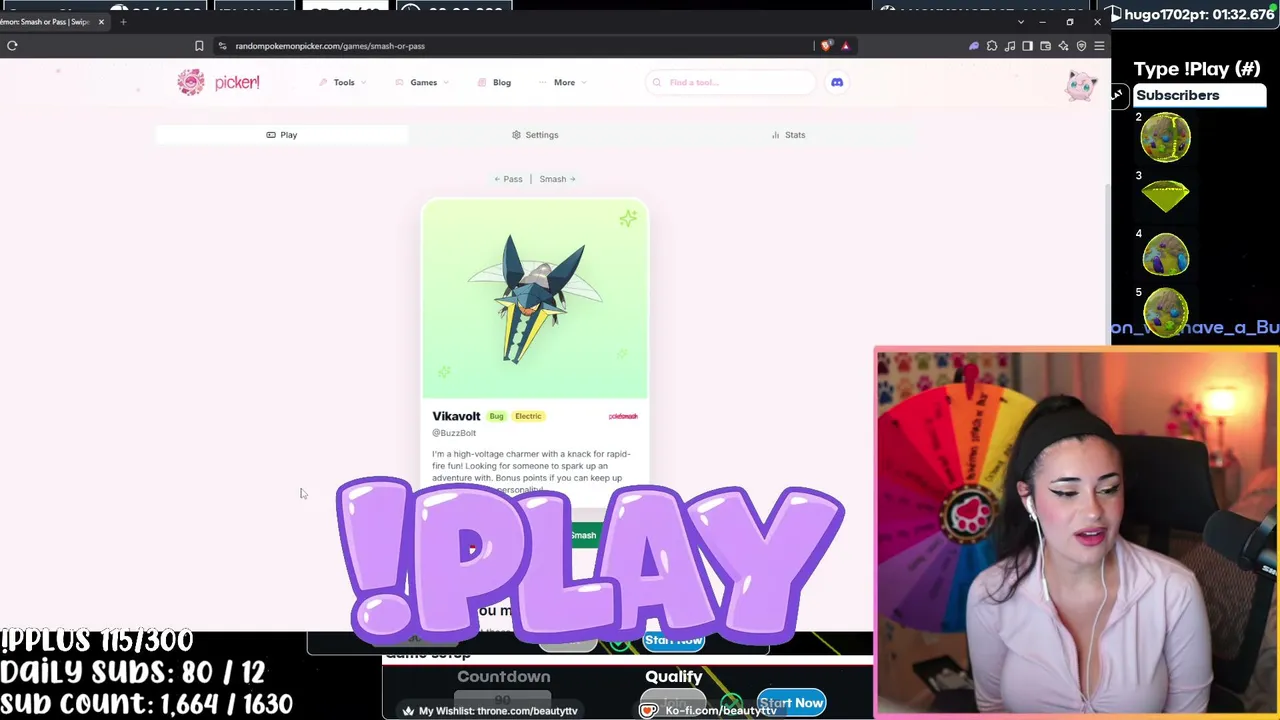Open the Blog page link
1280x720 pixels.
(495, 82)
